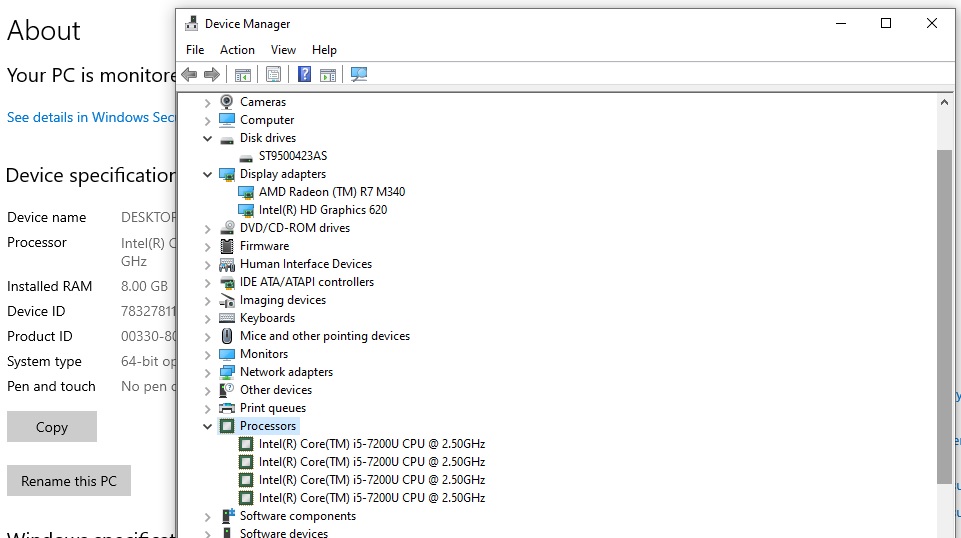Select the Software devices label
The height and width of the screenshot is (538, 961).
pyautogui.click(x=284, y=532)
